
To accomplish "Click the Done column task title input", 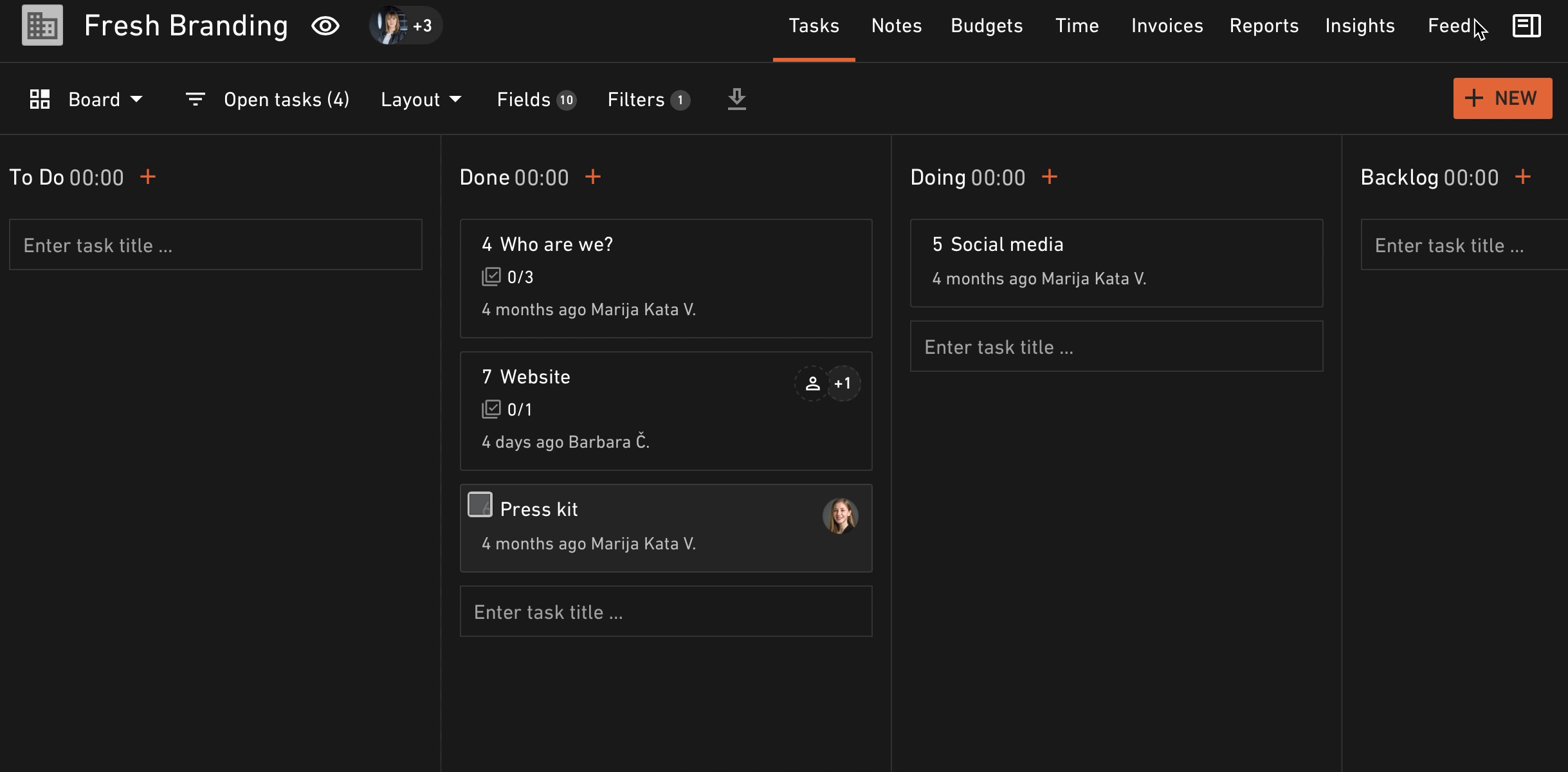I will [666, 611].
